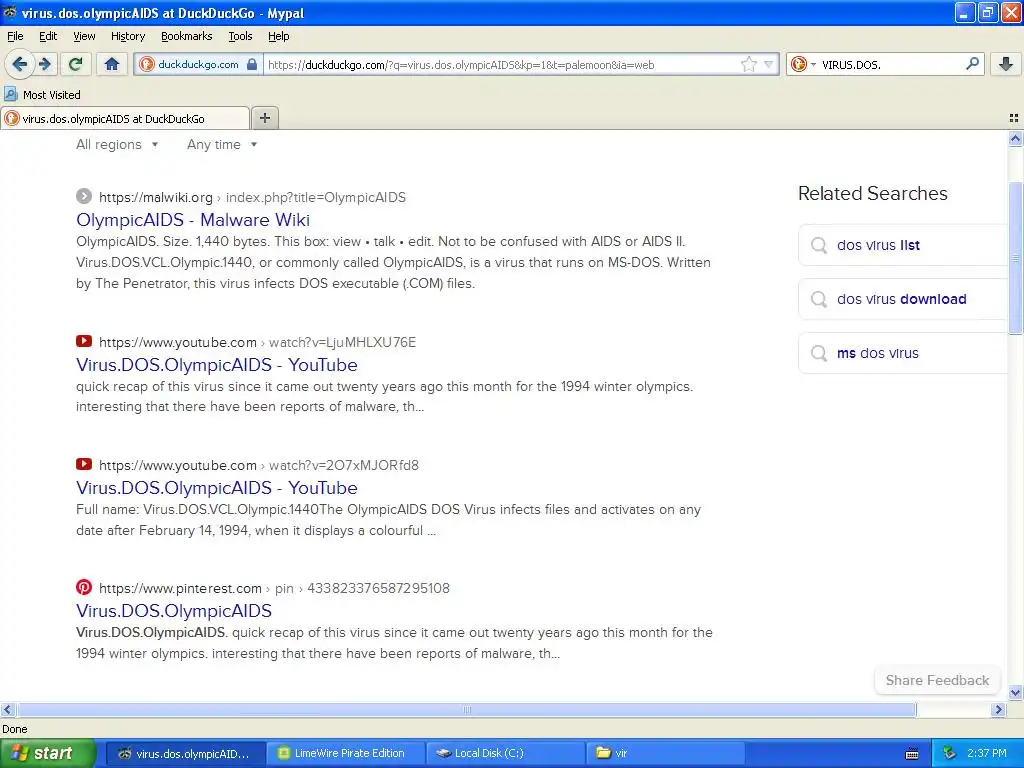Search related 'dos virus download'

pyautogui.click(x=902, y=299)
